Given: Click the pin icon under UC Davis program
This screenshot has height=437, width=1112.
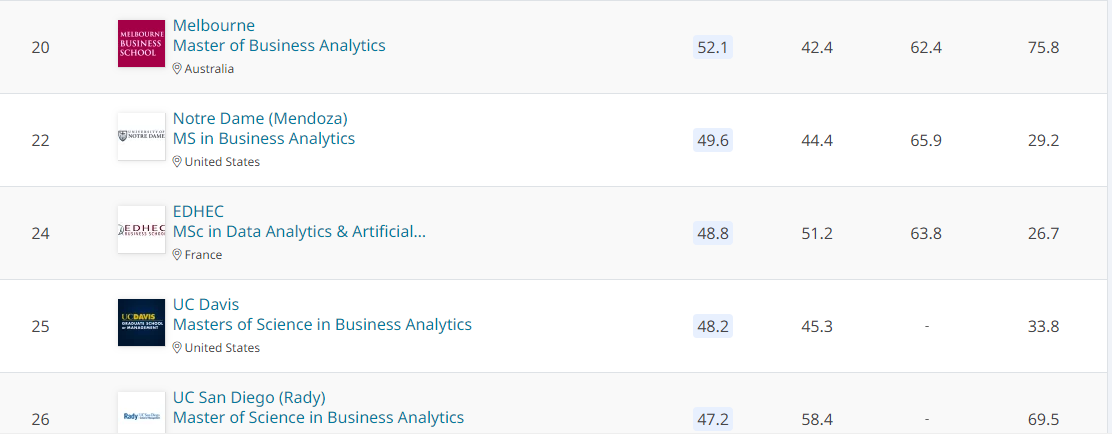Looking at the screenshot, I should (177, 348).
